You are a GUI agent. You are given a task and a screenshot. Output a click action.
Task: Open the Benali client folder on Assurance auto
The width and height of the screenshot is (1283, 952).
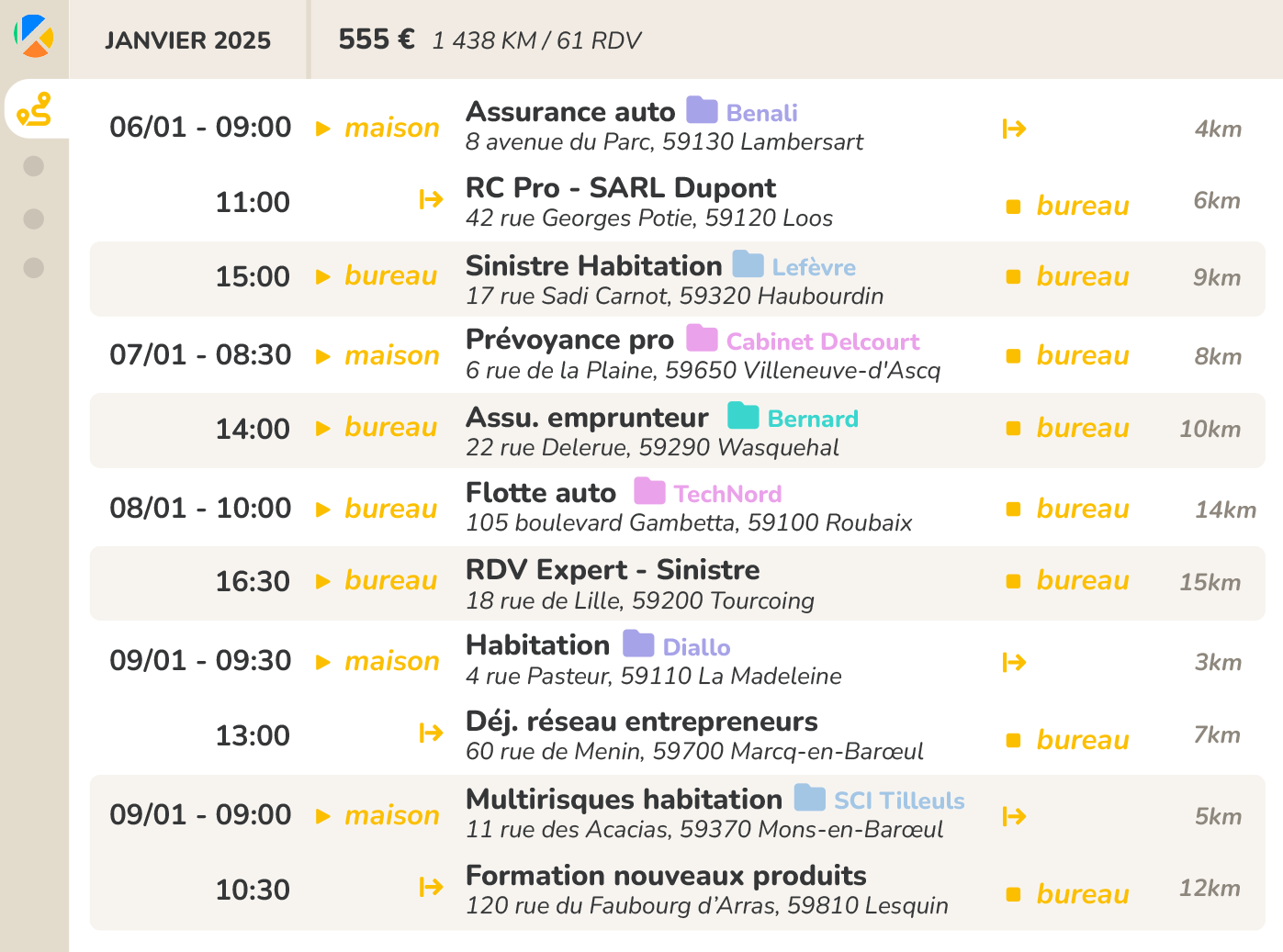(x=702, y=110)
